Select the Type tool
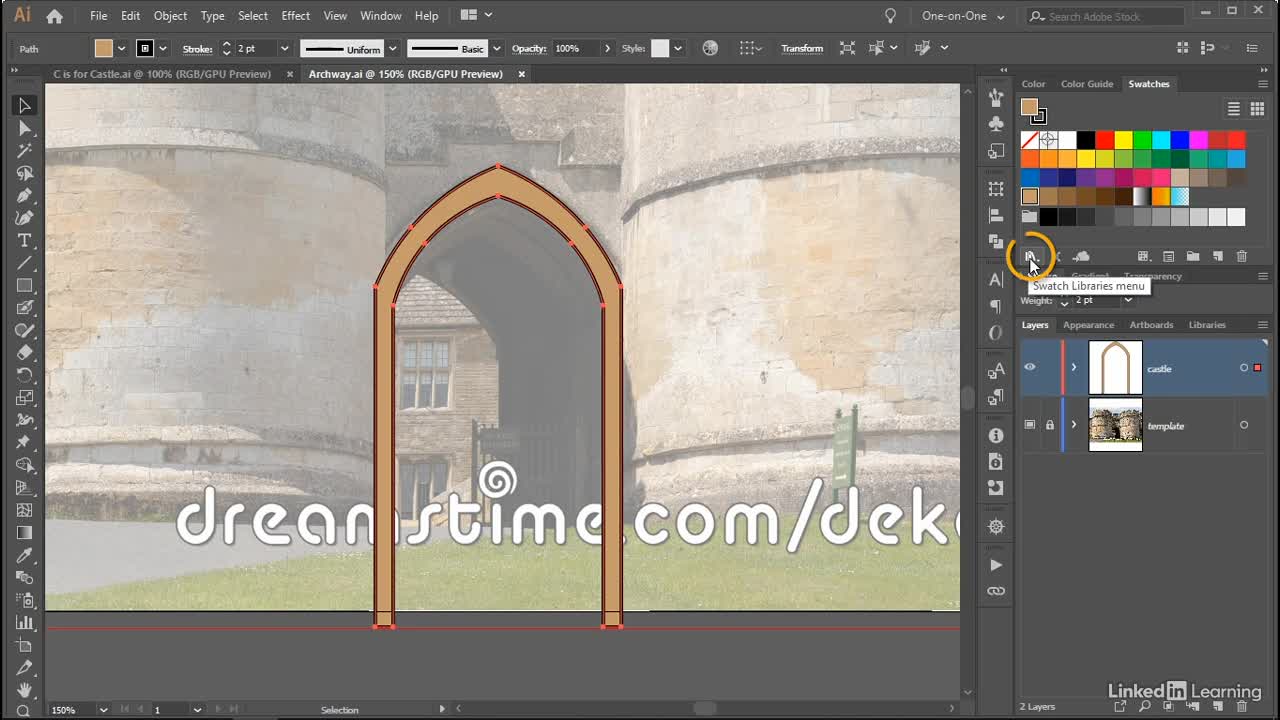Image resolution: width=1280 pixels, height=720 pixels. coord(25,241)
